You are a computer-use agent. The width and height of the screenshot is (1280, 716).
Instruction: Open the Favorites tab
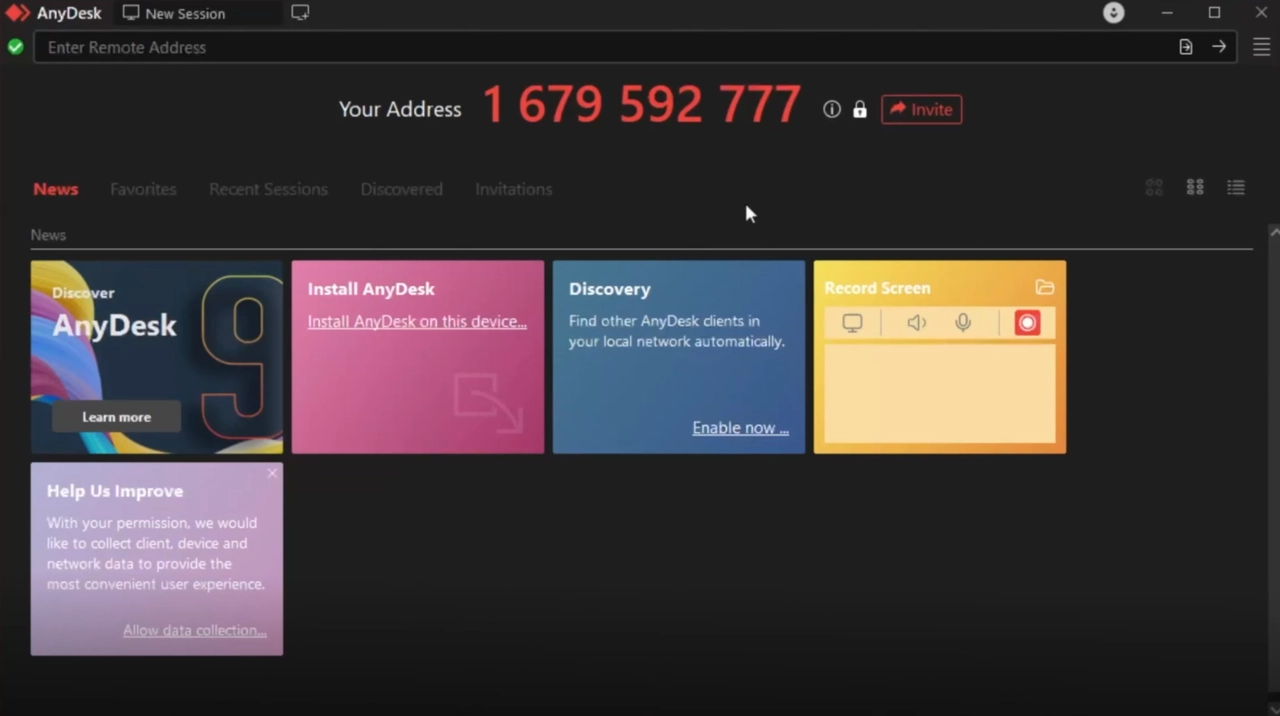click(143, 189)
